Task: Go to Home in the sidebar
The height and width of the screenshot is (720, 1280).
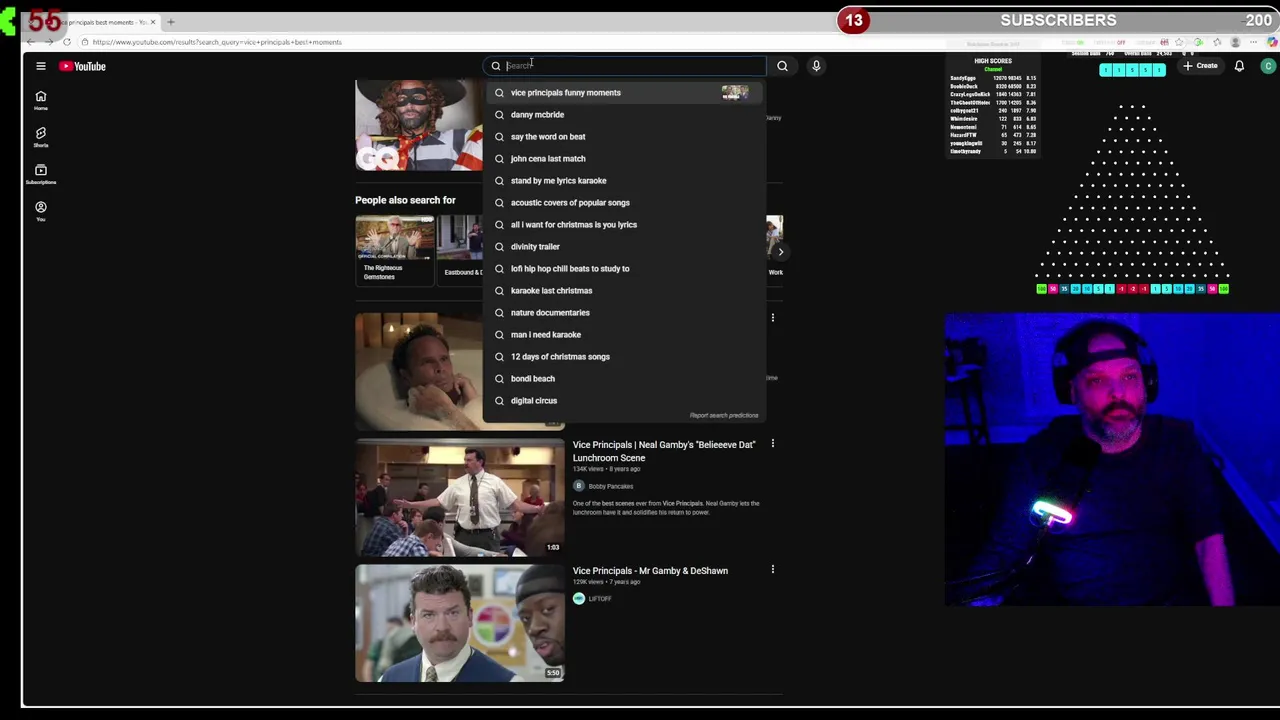Action: coord(41,100)
